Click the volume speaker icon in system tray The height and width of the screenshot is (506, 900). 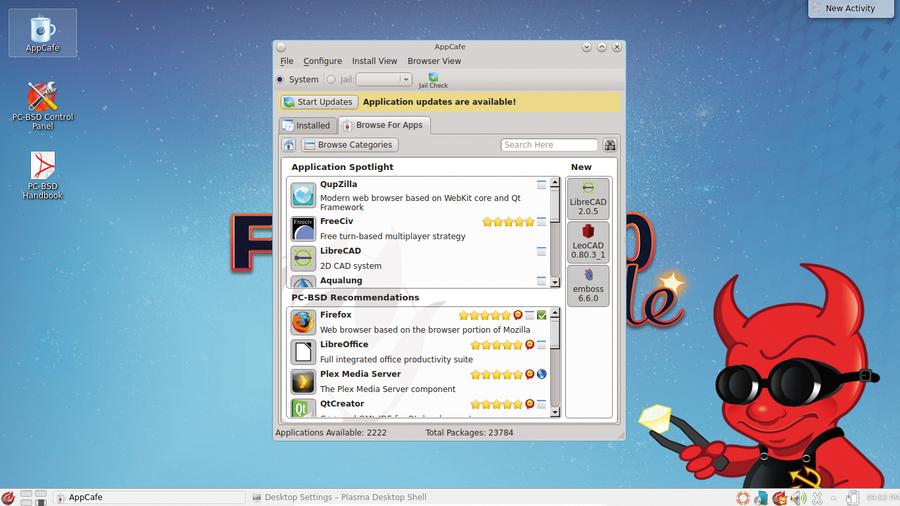click(798, 497)
